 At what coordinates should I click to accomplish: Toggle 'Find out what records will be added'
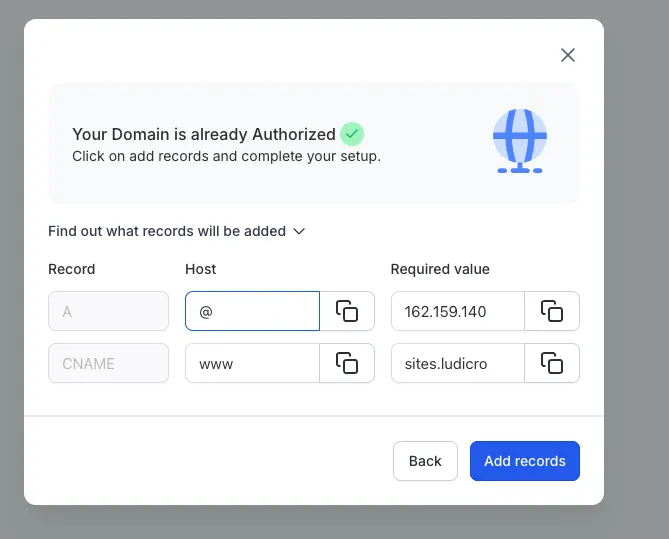click(x=177, y=231)
